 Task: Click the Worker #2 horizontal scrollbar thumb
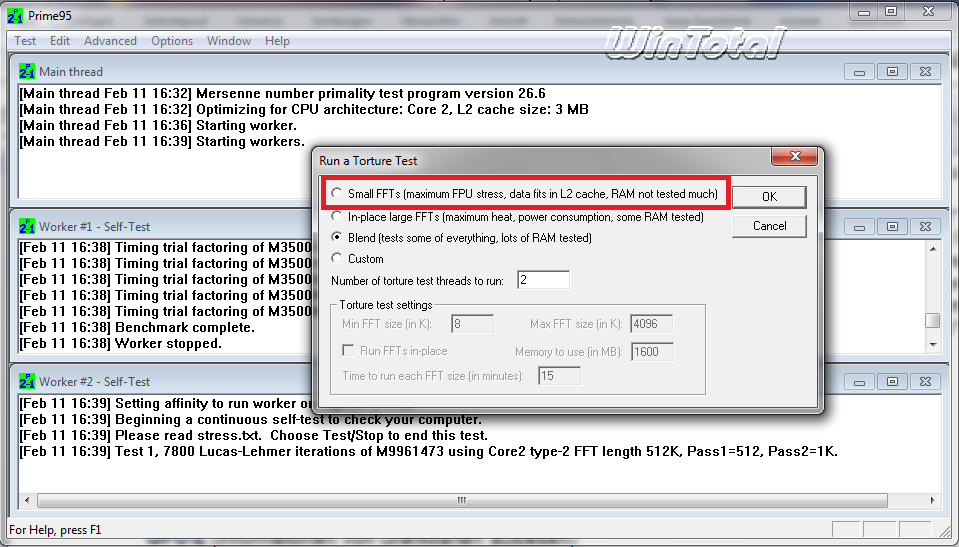[462, 500]
